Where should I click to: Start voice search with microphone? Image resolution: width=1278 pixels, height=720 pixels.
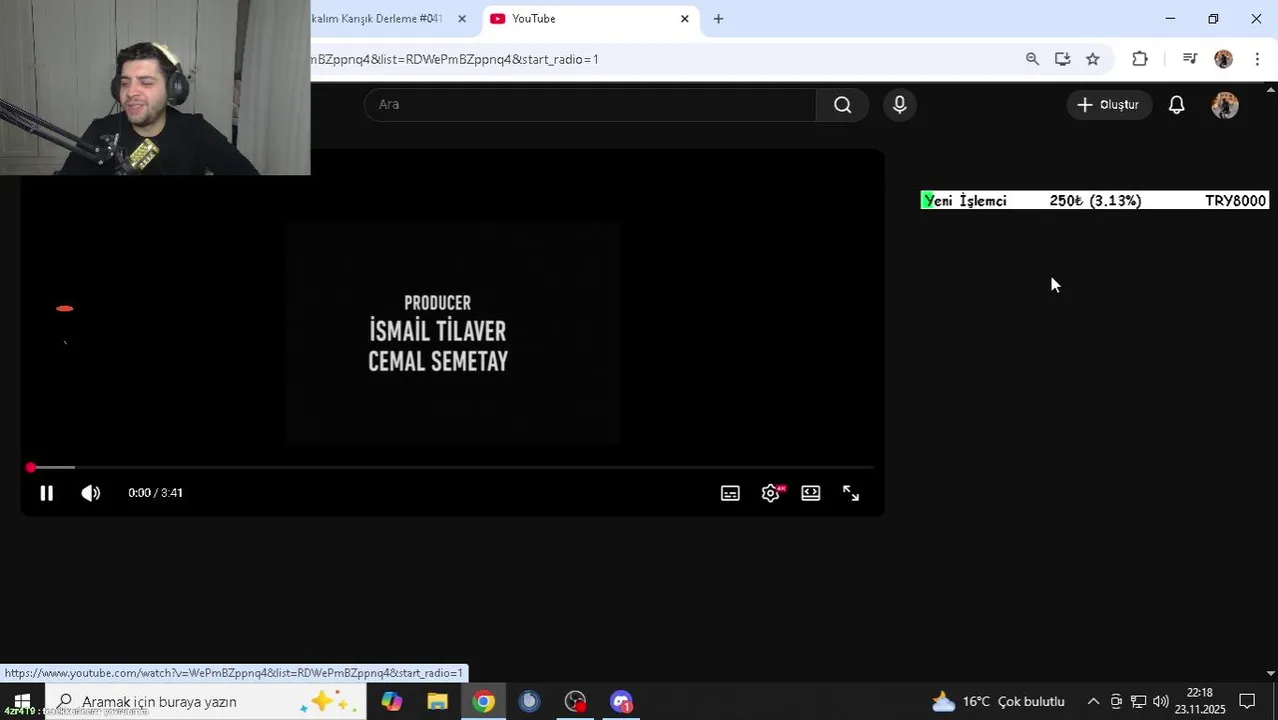[x=900, y=104]
